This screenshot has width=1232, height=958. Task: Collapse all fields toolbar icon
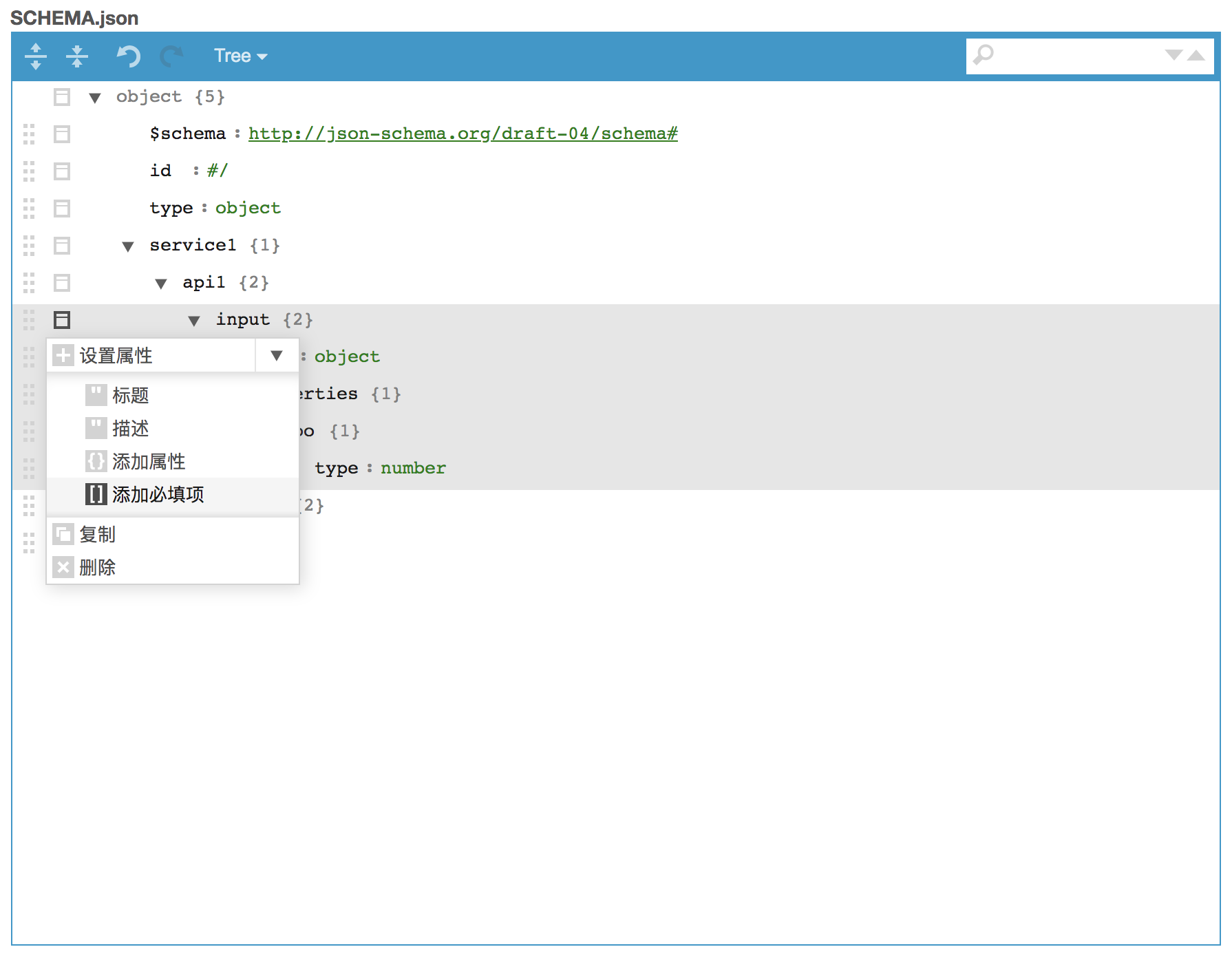click(77, 56)
